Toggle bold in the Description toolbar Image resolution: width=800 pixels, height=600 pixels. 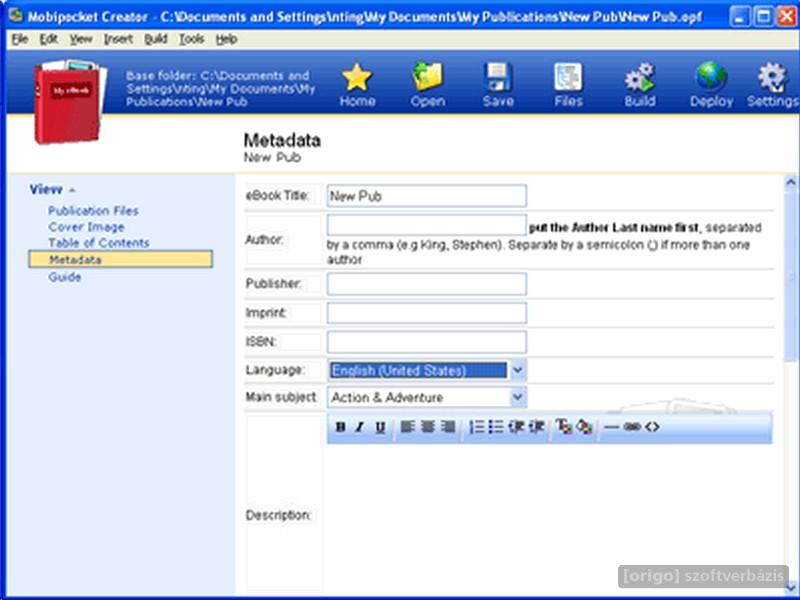340,427
